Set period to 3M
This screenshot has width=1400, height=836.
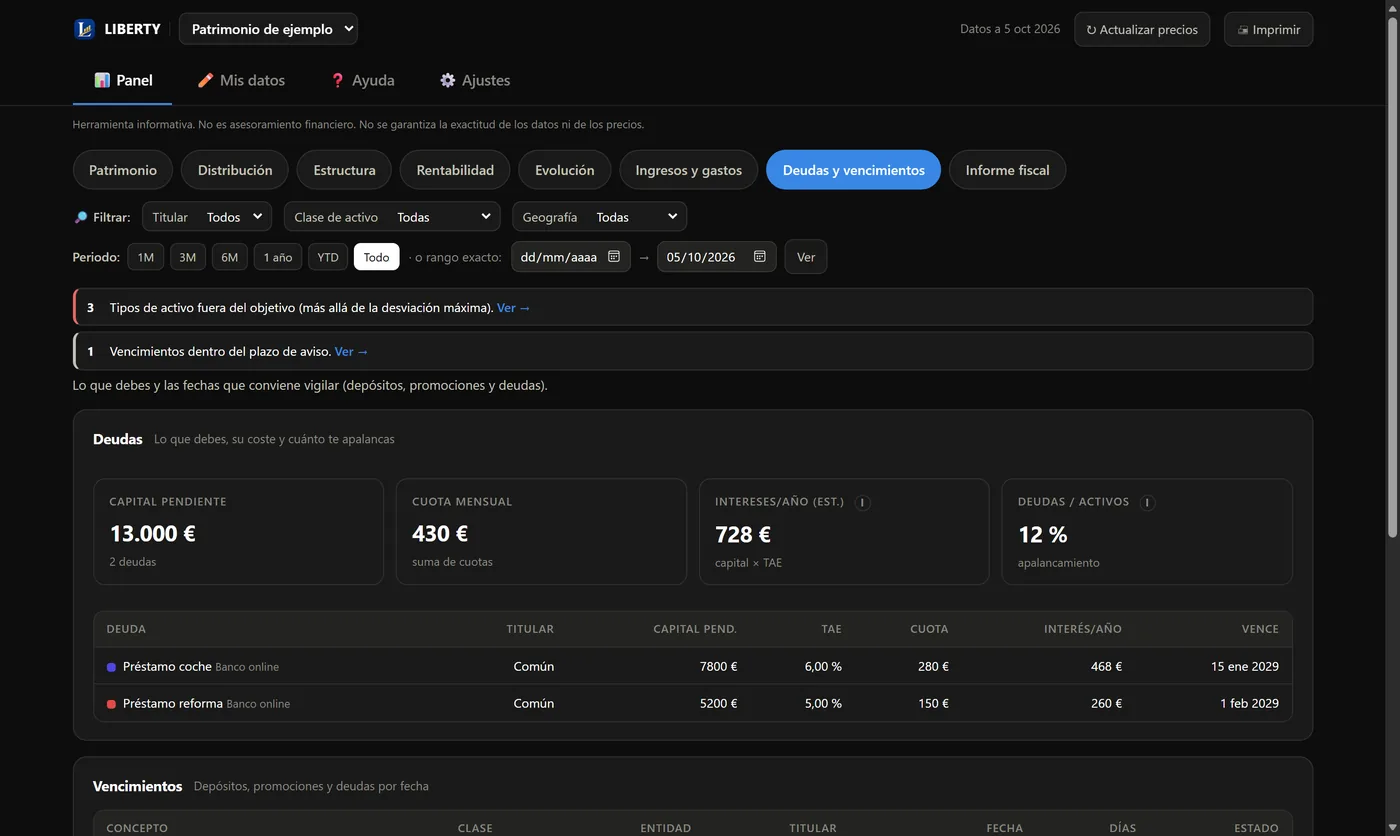(x=188, y=257)
